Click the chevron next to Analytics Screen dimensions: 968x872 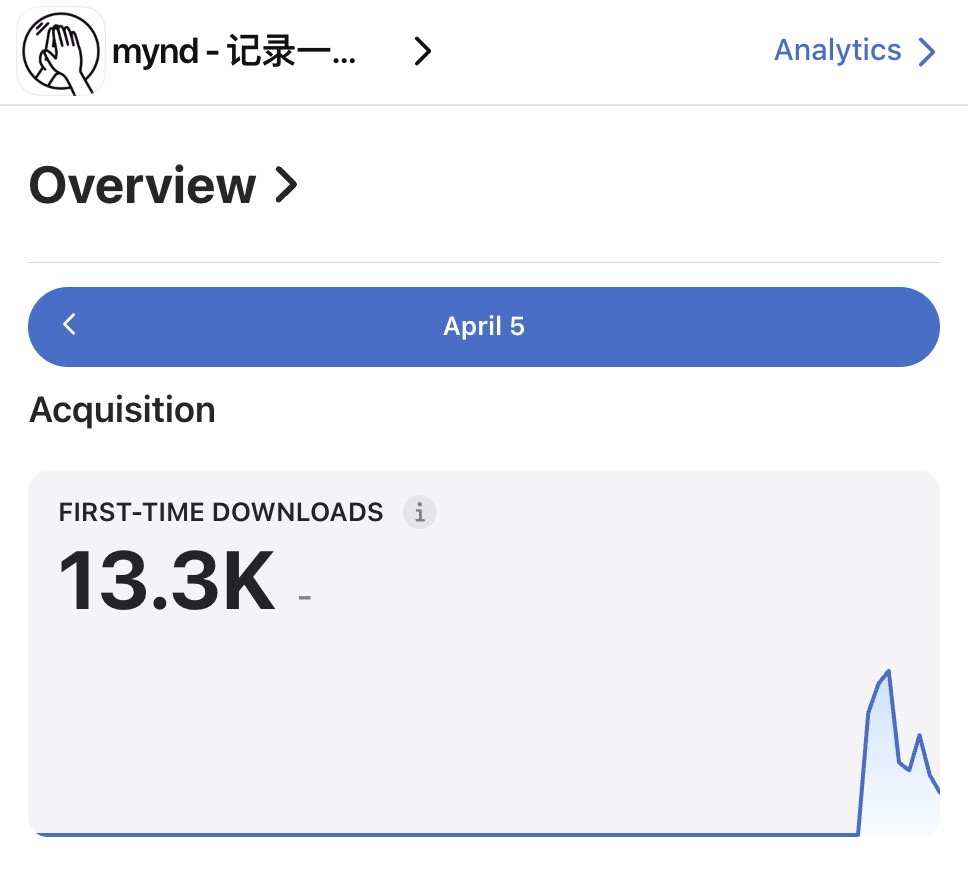pos(927,52)
